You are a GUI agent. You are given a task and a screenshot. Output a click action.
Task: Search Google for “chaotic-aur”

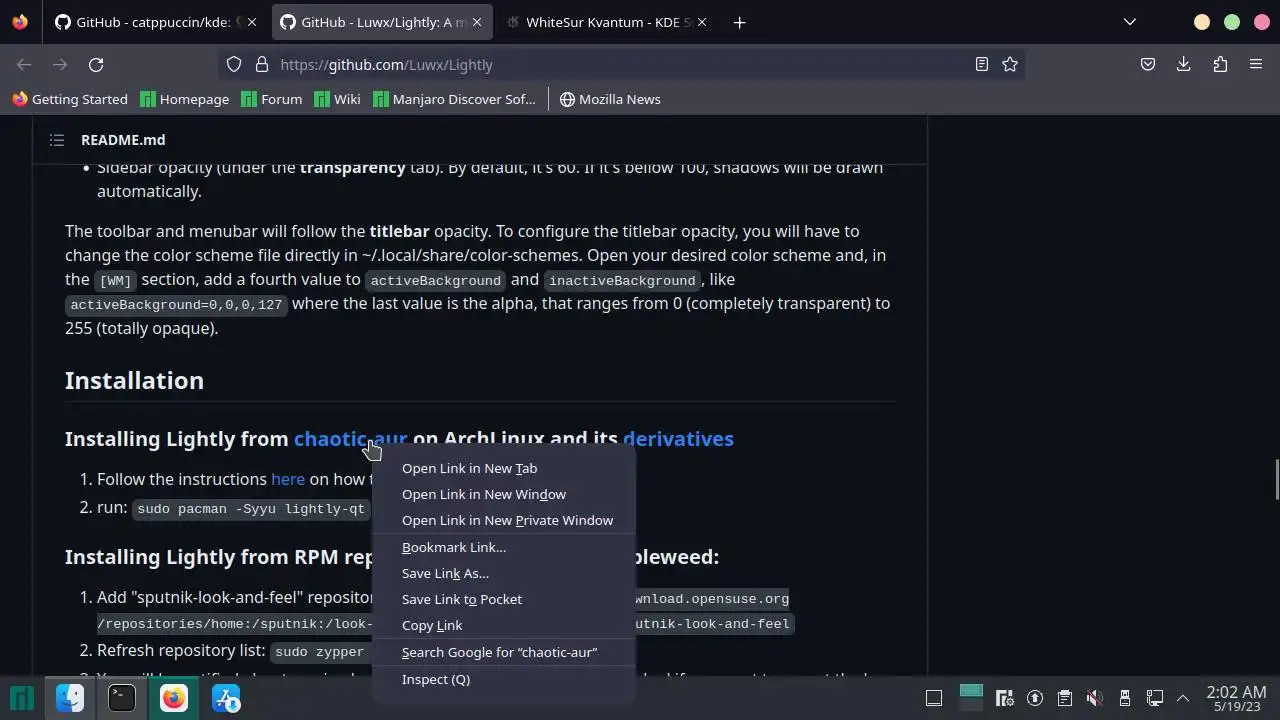504,652
